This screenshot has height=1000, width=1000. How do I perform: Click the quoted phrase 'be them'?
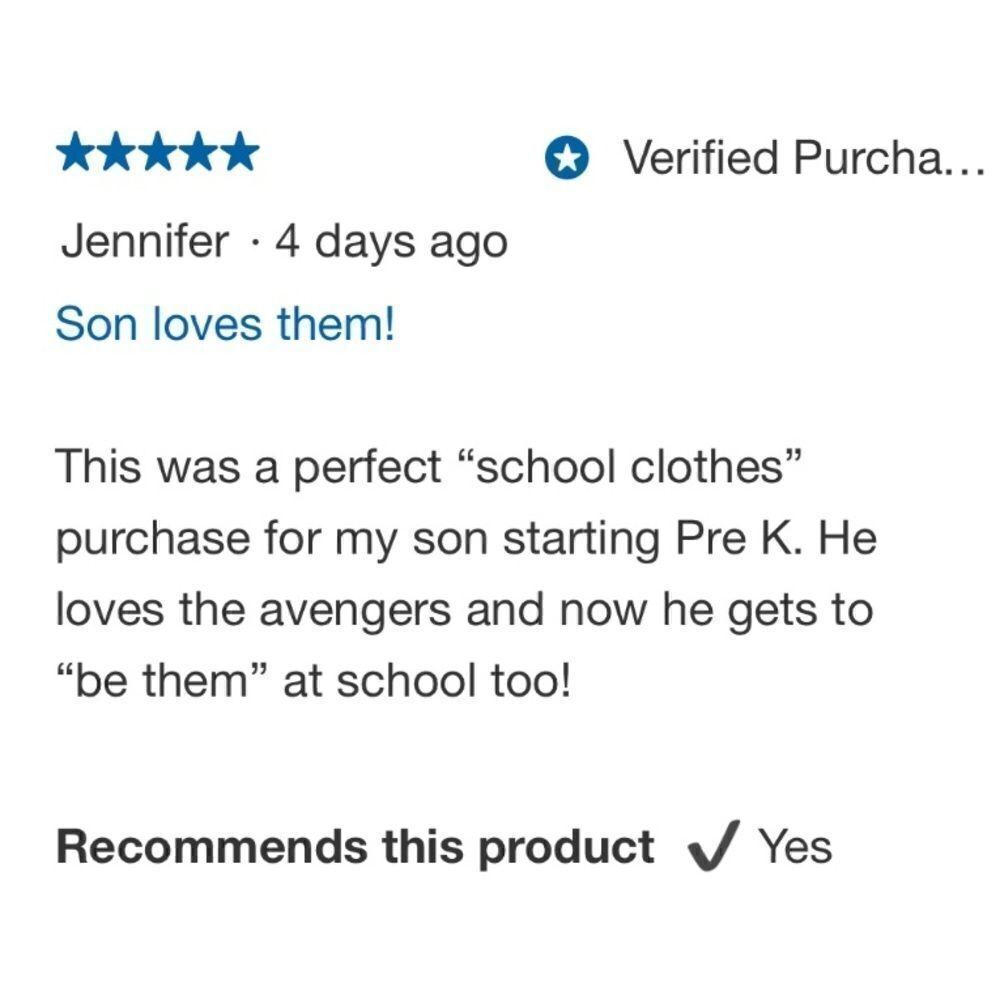pyautogui.click(x=160, y=680)
